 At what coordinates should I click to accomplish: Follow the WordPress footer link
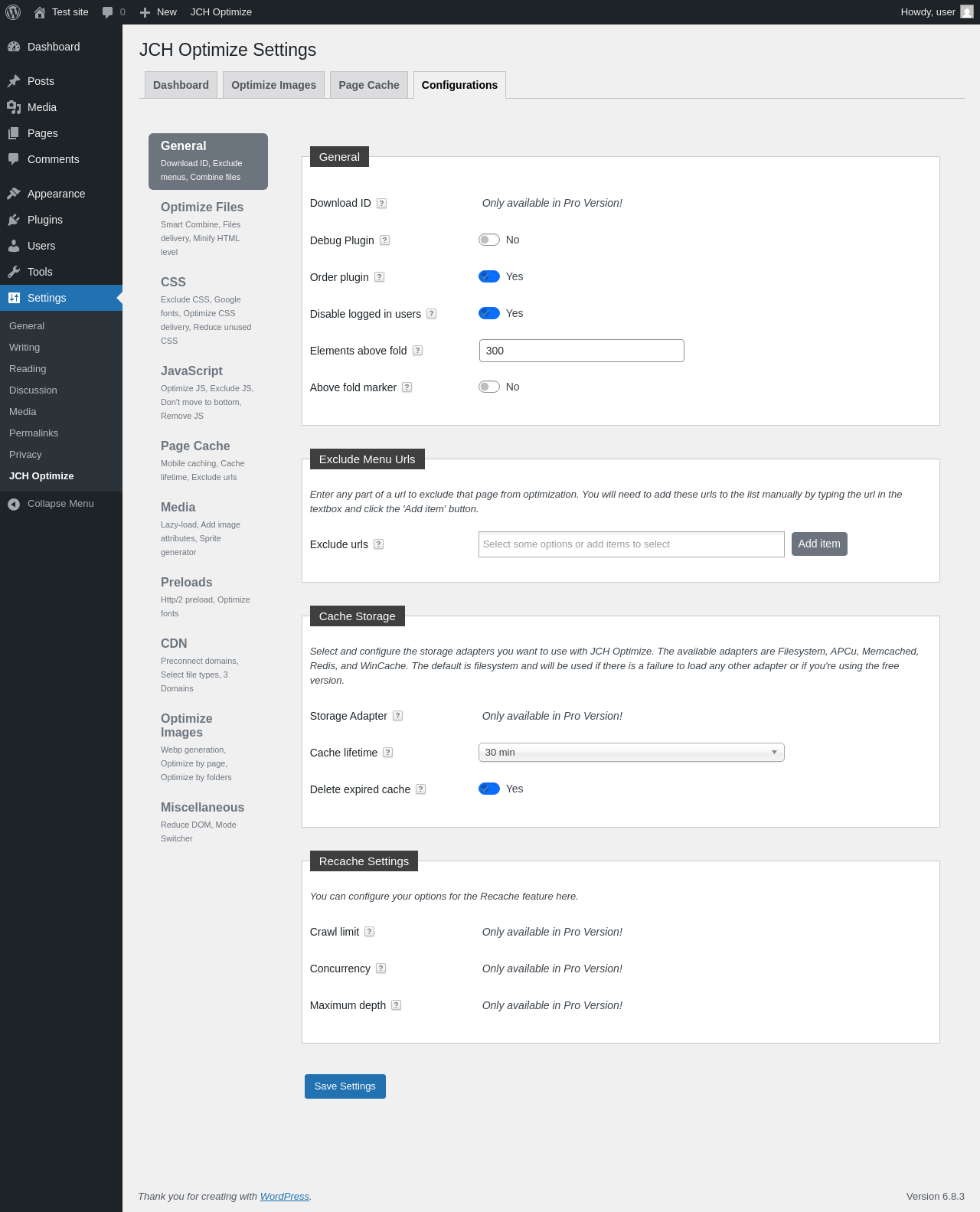pos(285,1197)
